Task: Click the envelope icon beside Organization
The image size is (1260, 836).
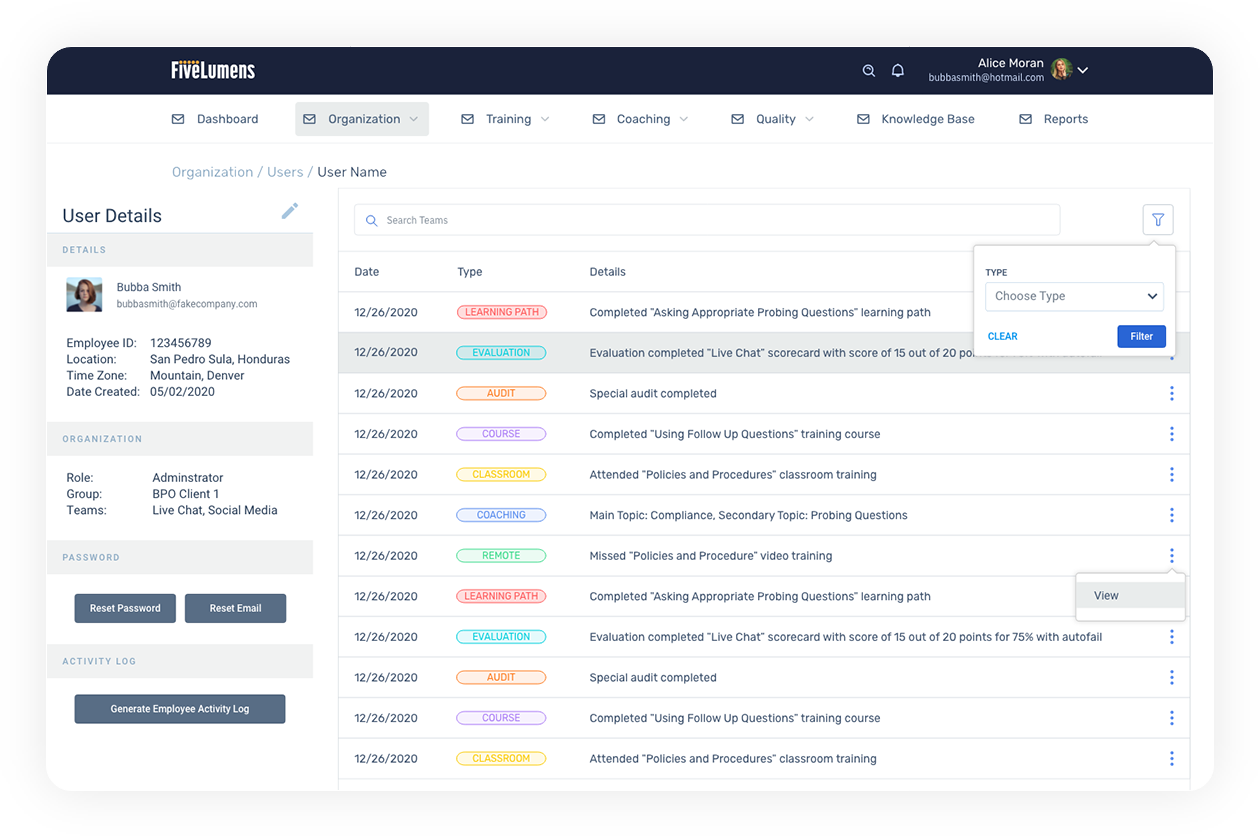Action: 309,119
